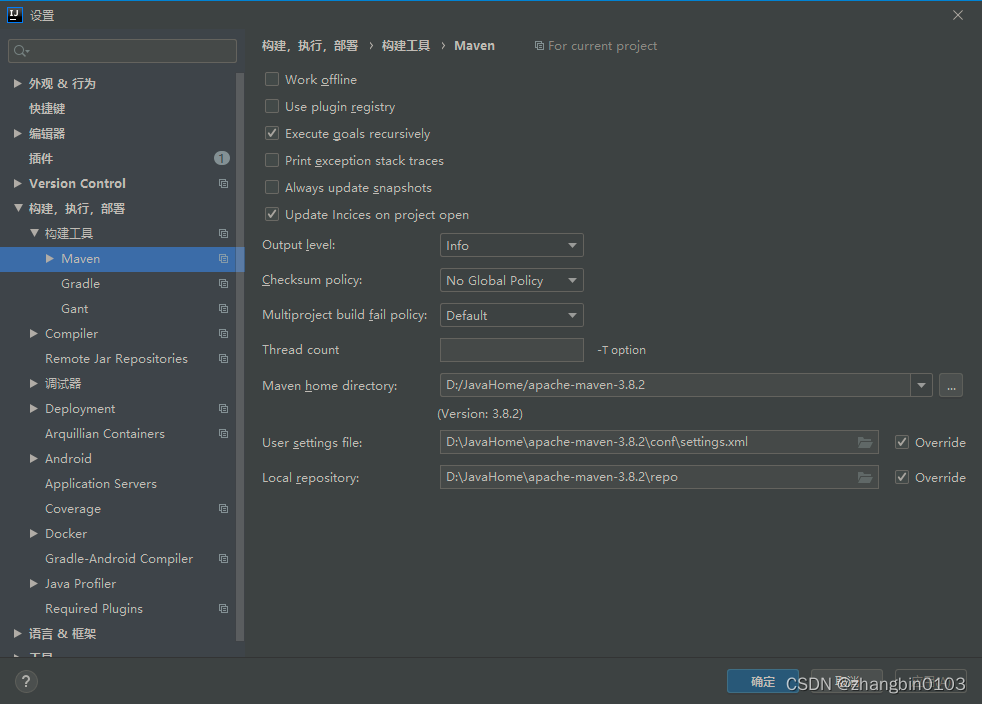Click the project-level icon beside Deployment
The image size is (982, 704).
click(x=223, y=409)
